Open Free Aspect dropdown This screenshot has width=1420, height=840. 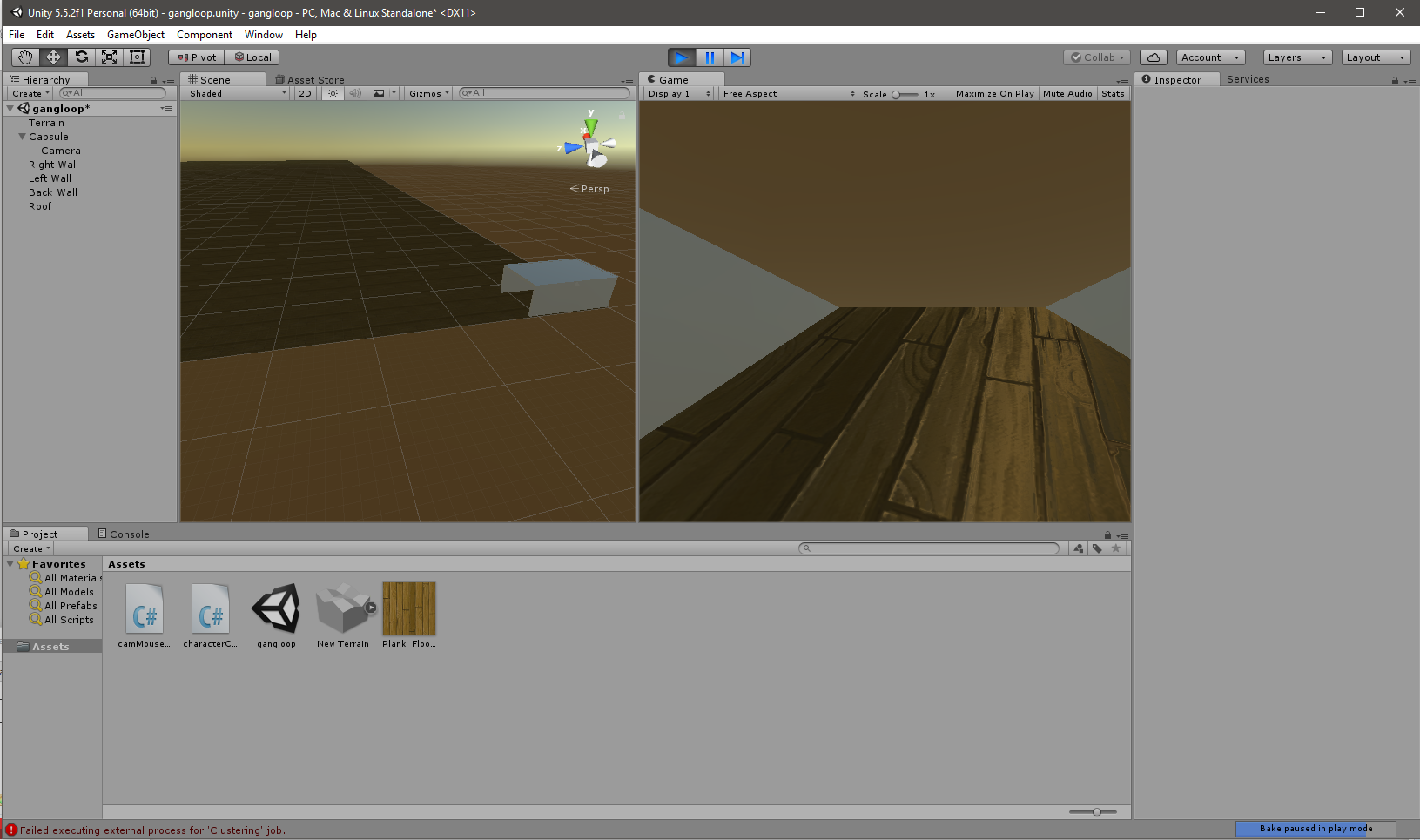788,93
